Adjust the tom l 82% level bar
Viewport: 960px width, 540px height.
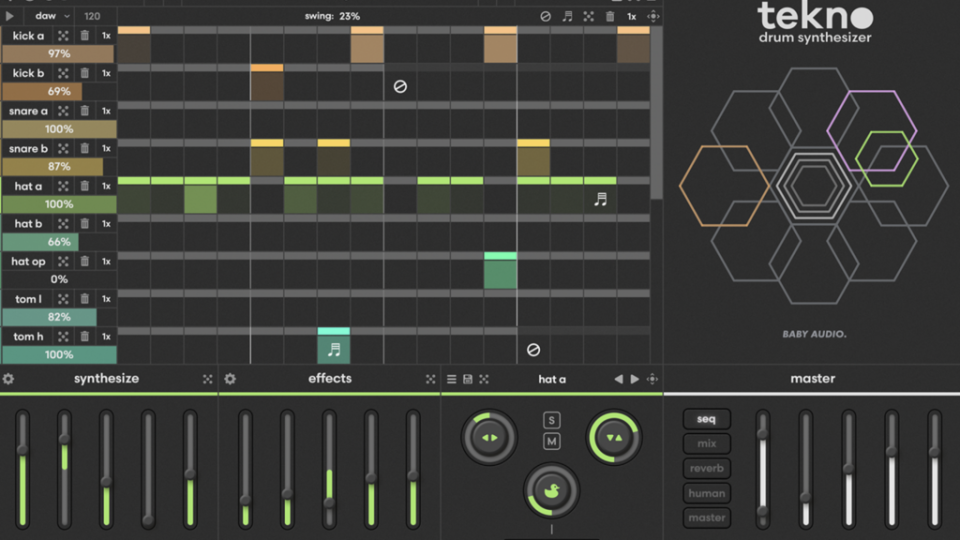coord(59,317)
